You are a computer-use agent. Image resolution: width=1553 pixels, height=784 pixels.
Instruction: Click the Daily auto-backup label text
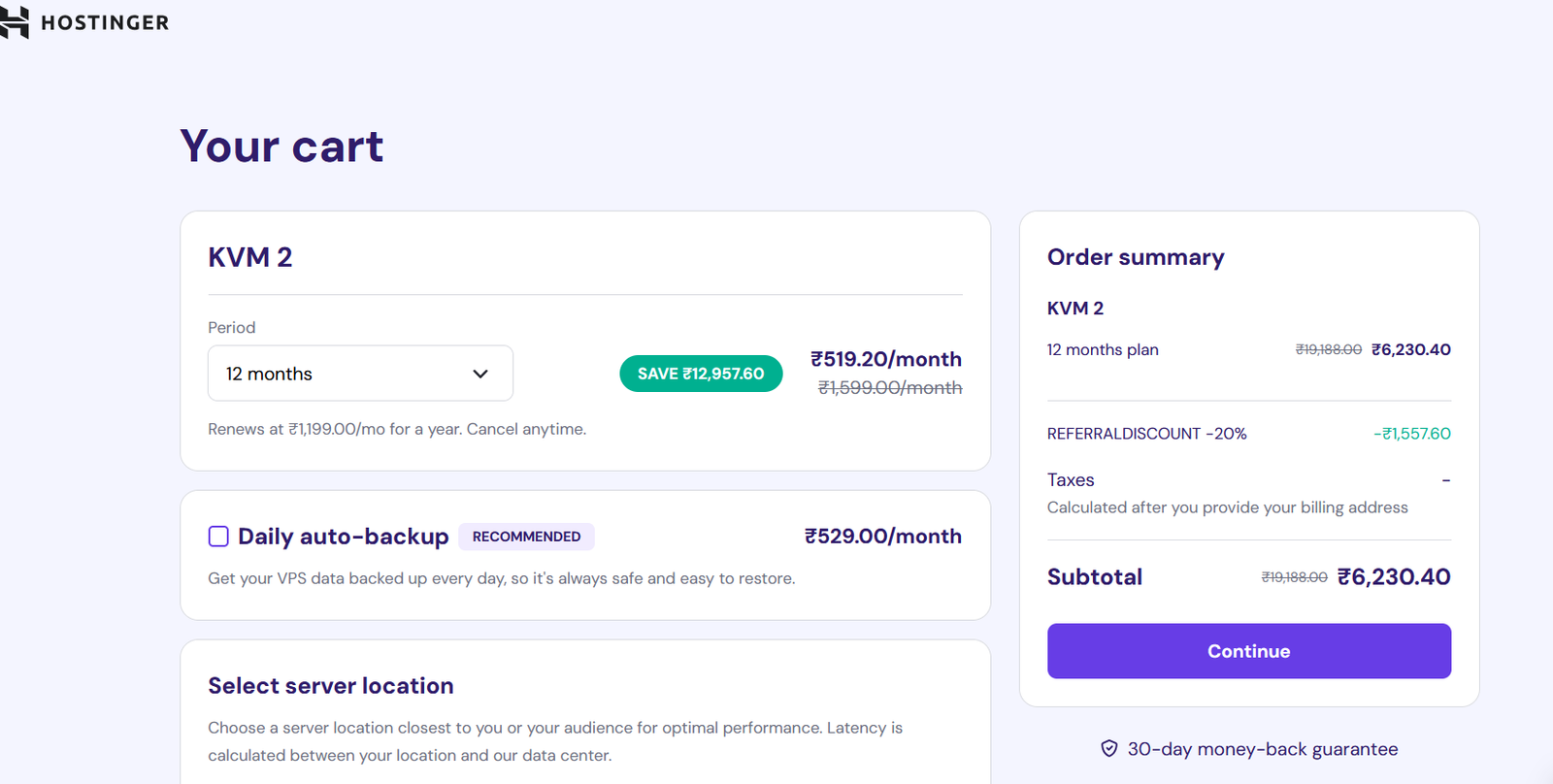[x=343, y=537]
